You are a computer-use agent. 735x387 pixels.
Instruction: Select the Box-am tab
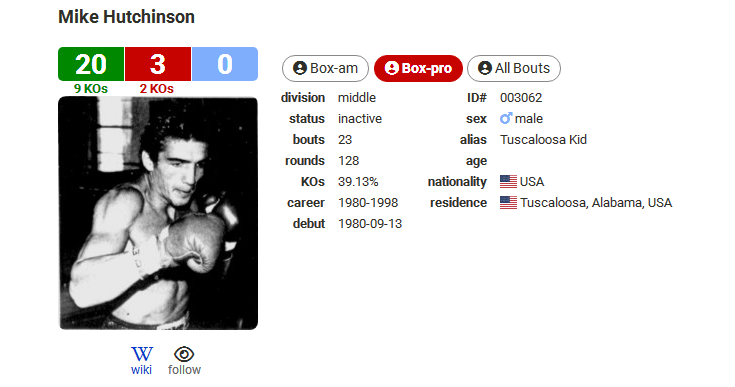point(325,68)
